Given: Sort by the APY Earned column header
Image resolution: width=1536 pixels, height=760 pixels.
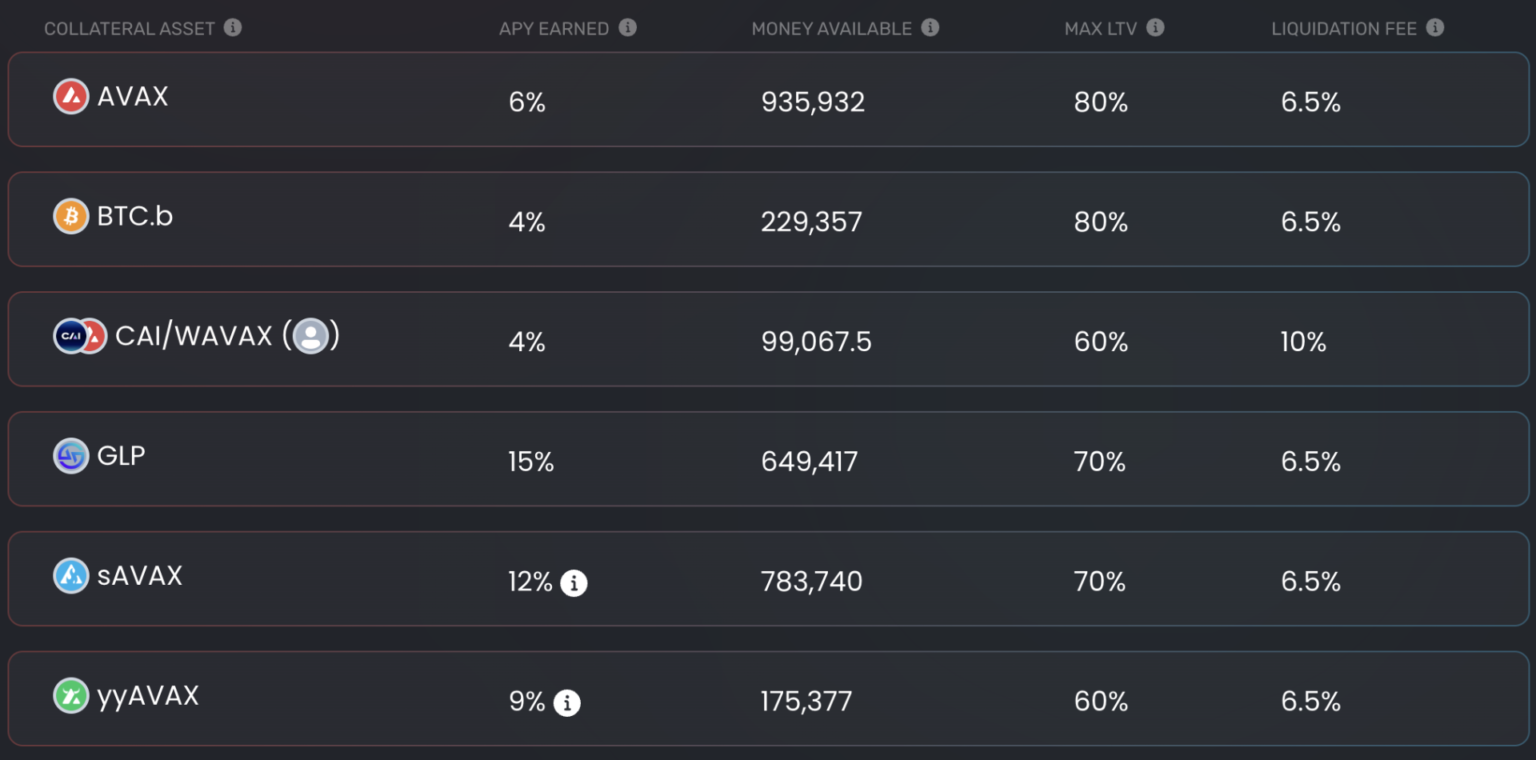Looking at the screenshot, I should coord(554,29).
